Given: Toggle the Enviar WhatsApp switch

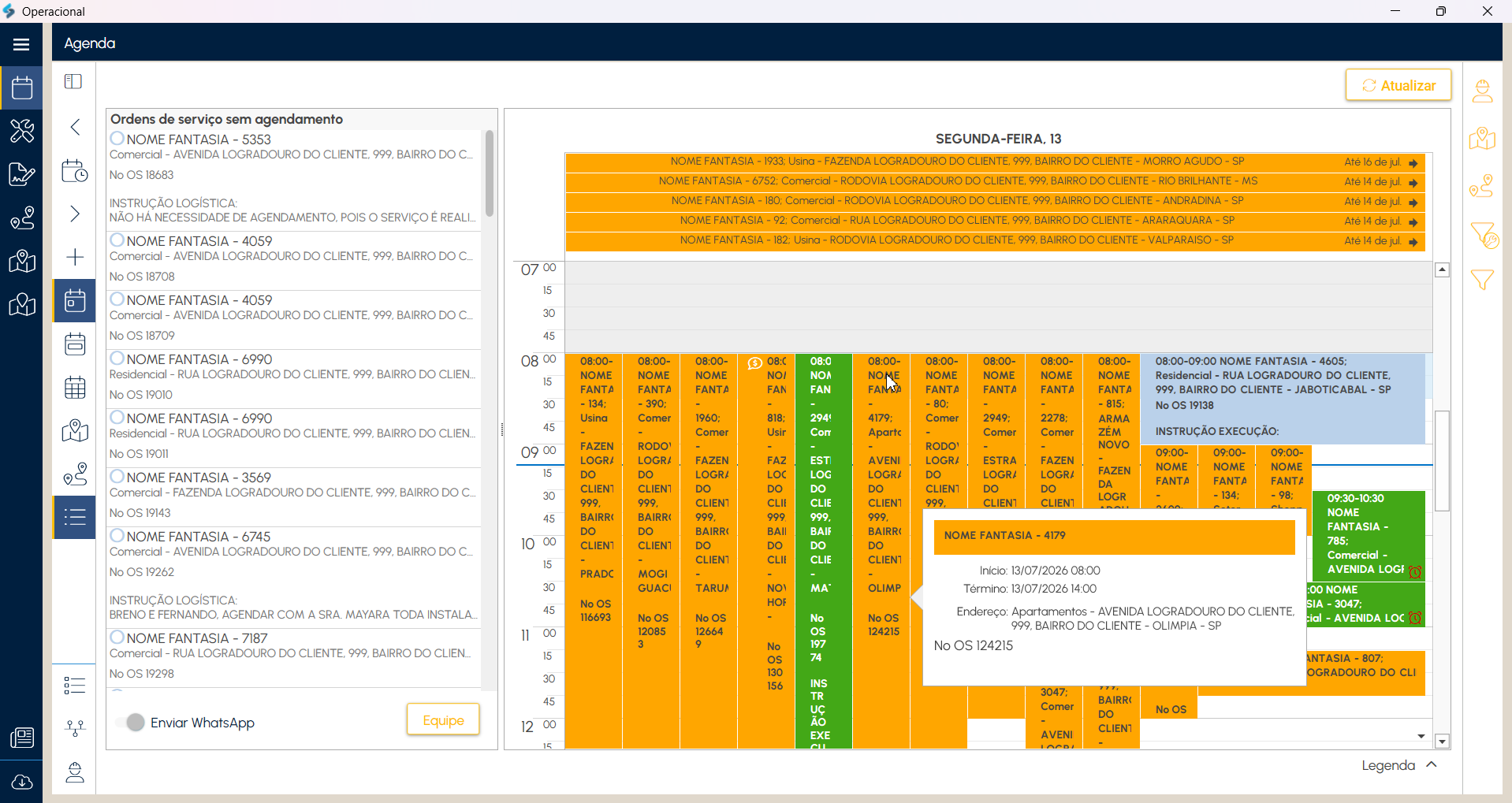Looking at the screenshot, I should pyautogui.click(x=130, y=723).
